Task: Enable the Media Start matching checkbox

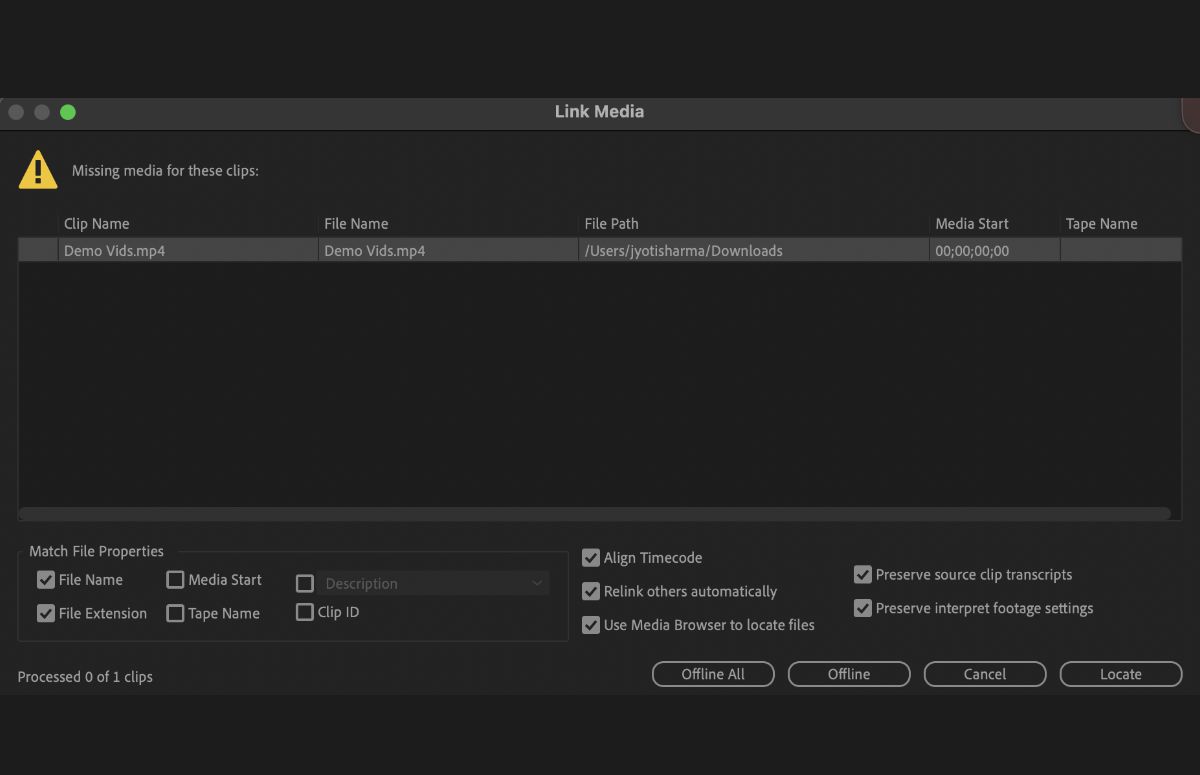Action: tap(176, 579)
